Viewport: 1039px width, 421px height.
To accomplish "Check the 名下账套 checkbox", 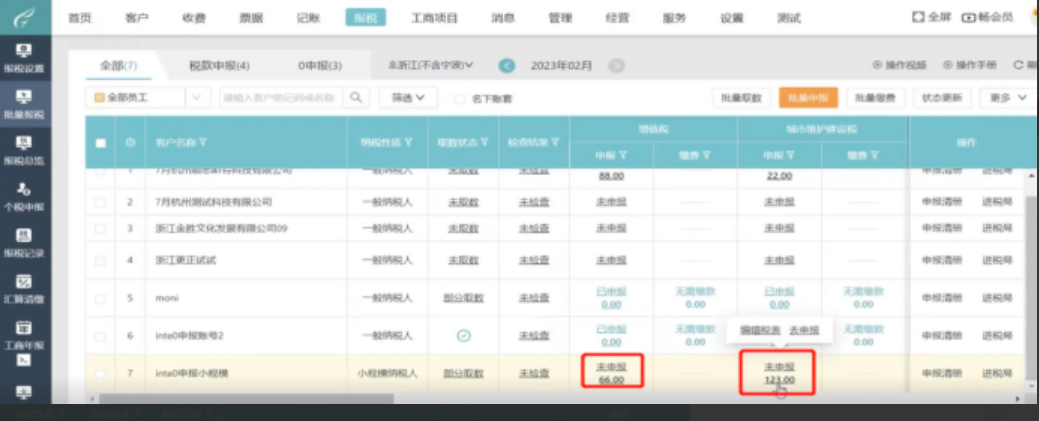I will (460, 99).
